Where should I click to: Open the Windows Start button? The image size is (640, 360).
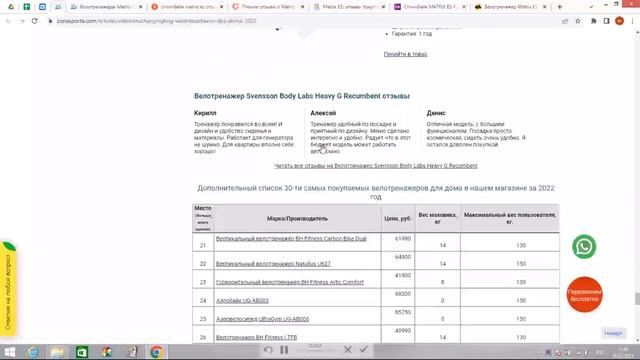coord(10,352)
